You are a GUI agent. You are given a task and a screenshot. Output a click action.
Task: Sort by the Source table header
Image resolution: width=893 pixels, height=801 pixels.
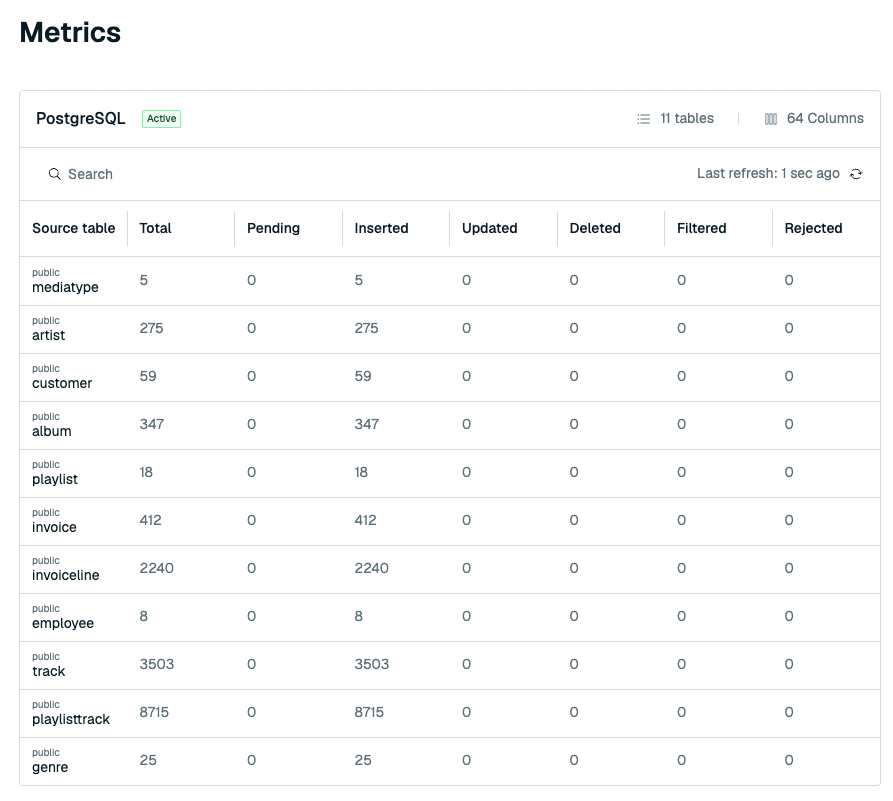click(x=73, y=228)
